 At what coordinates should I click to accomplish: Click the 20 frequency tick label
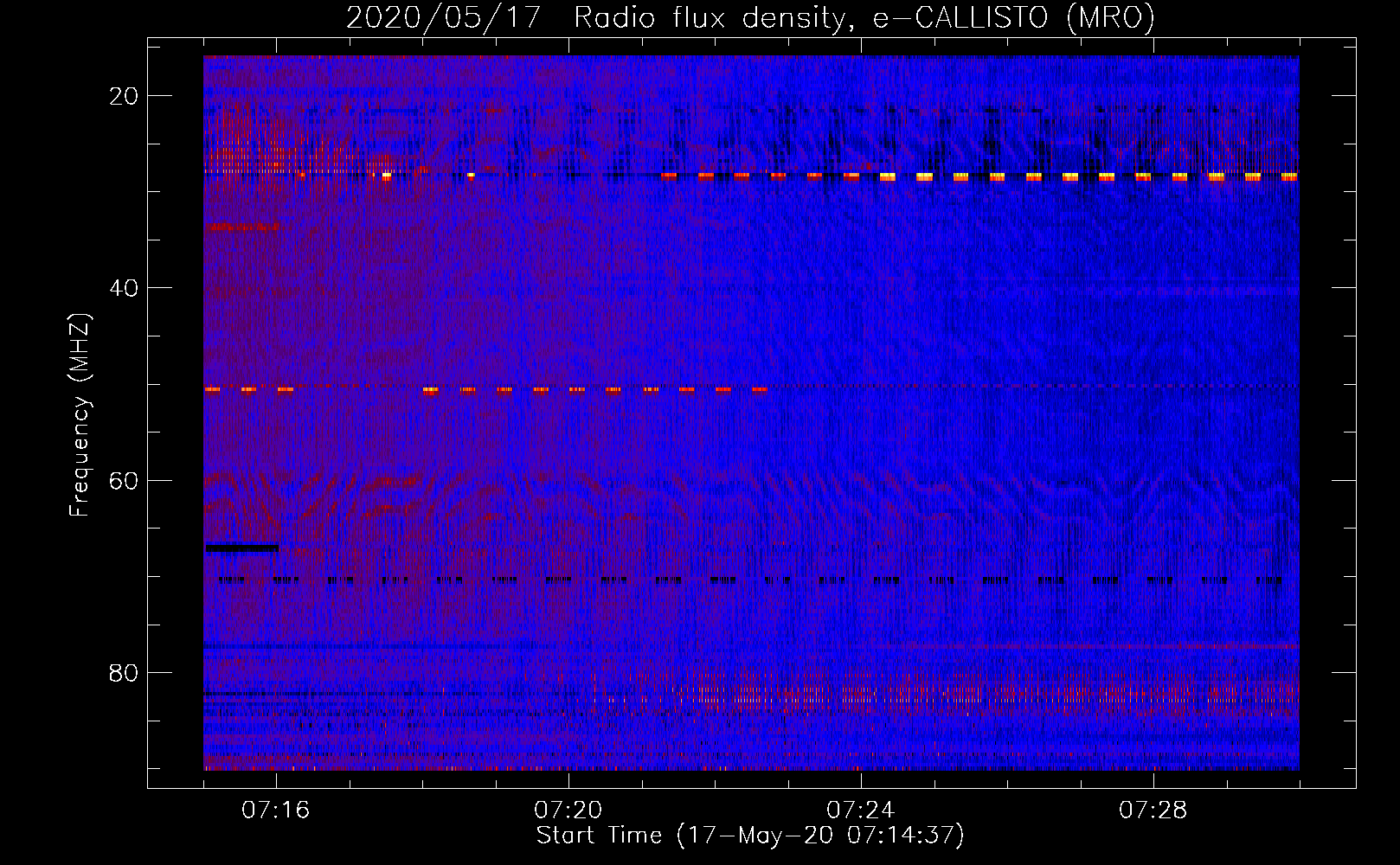[x=124, y=96]
